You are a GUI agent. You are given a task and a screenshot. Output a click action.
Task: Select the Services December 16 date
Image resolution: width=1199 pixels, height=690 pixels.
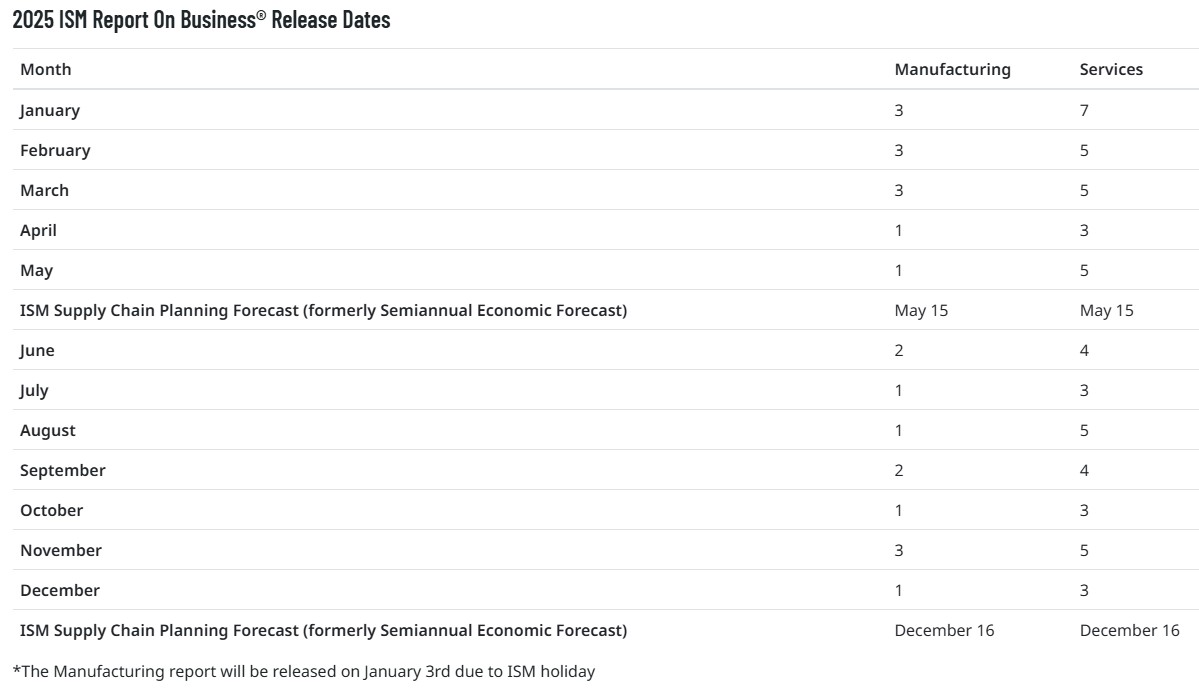click(1129, 630)
